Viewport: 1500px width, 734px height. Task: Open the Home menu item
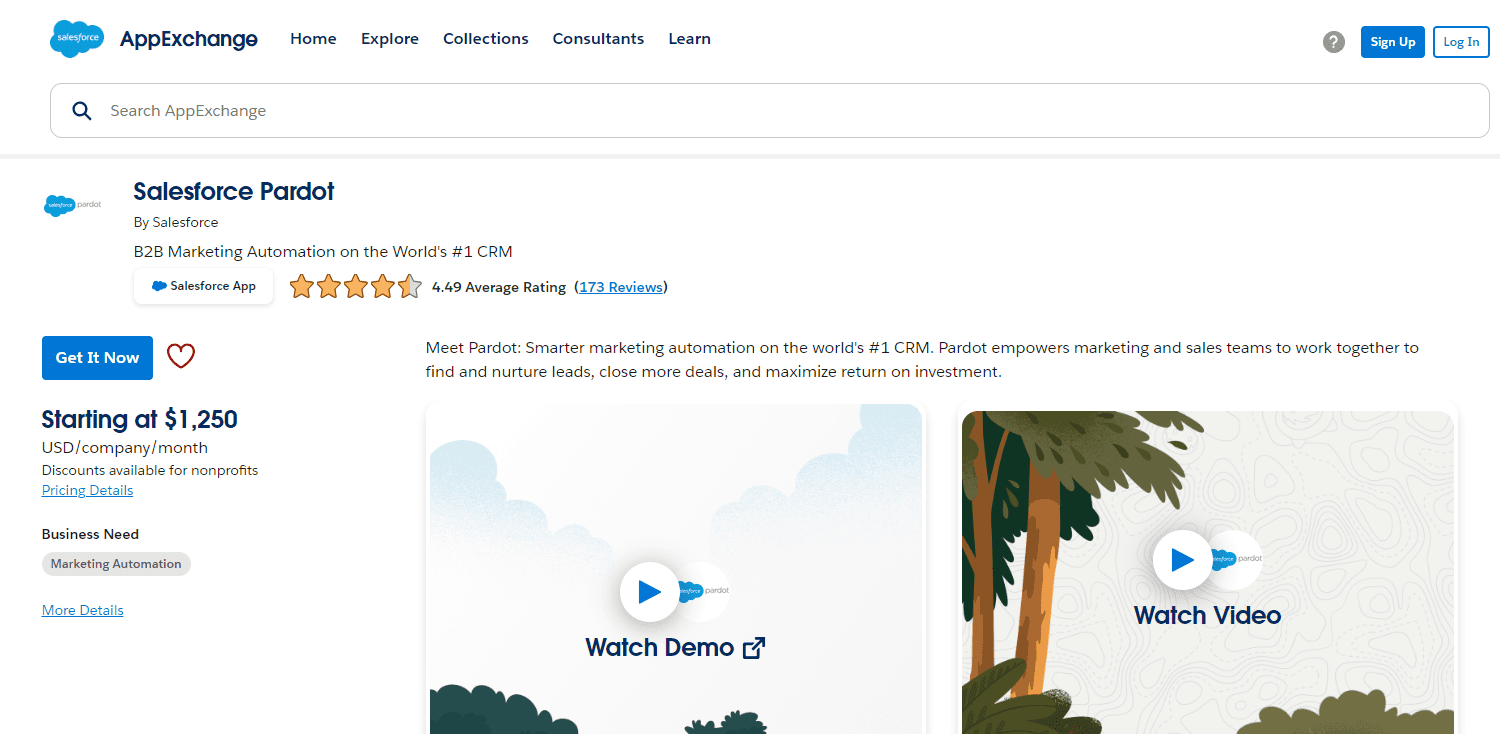[313, 39]
